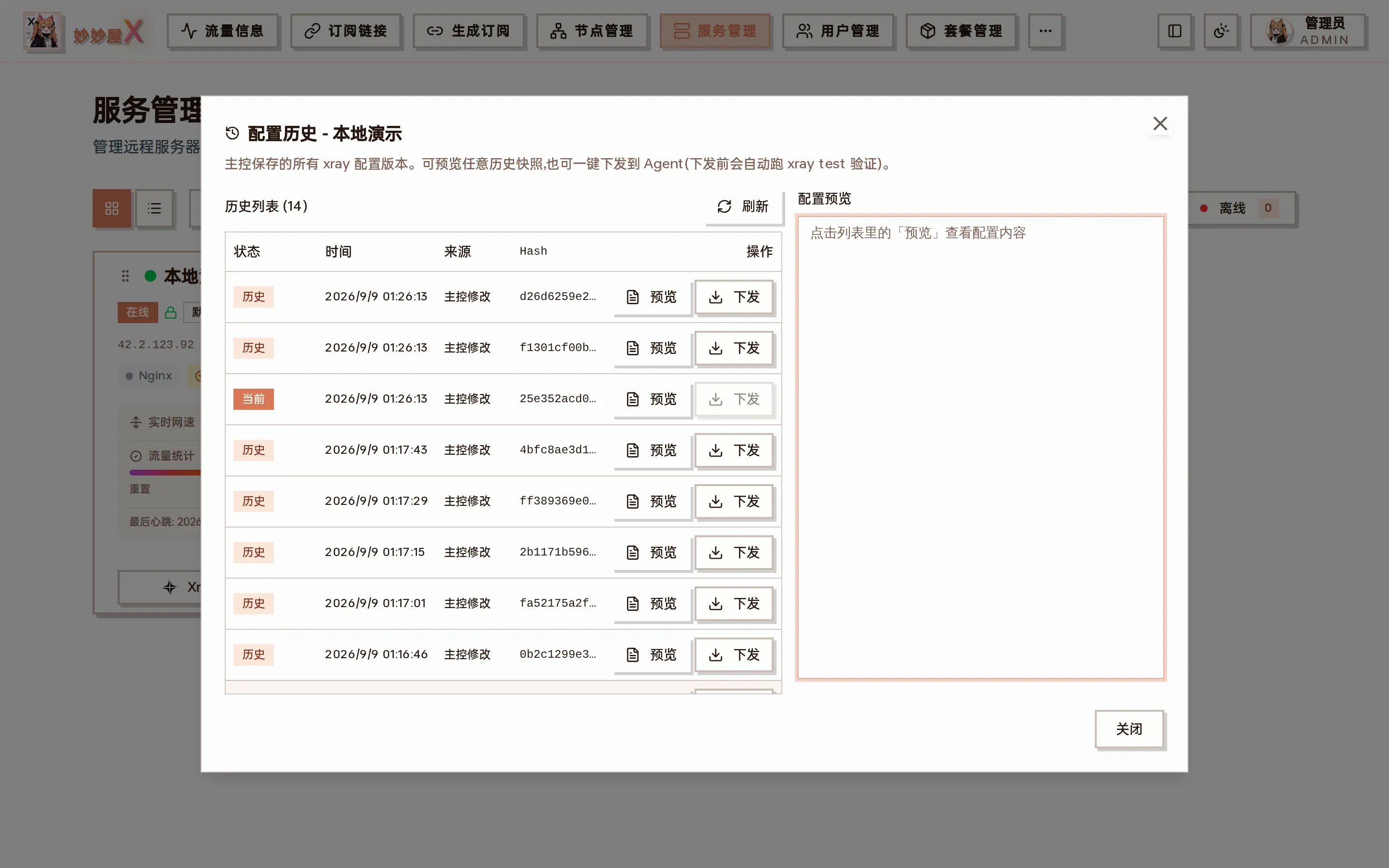Click the config preview text area

(980, 447)
